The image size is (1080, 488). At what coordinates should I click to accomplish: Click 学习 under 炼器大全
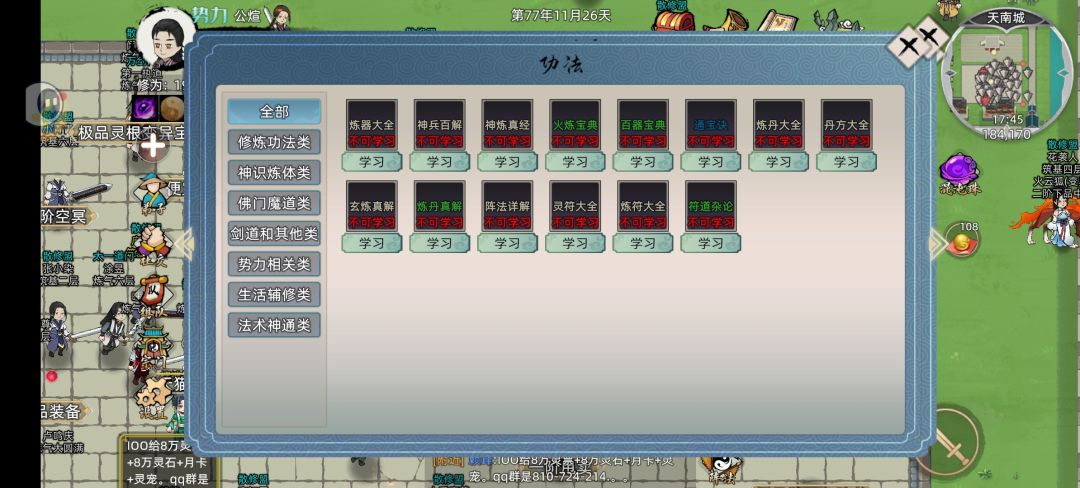[371, 162]
